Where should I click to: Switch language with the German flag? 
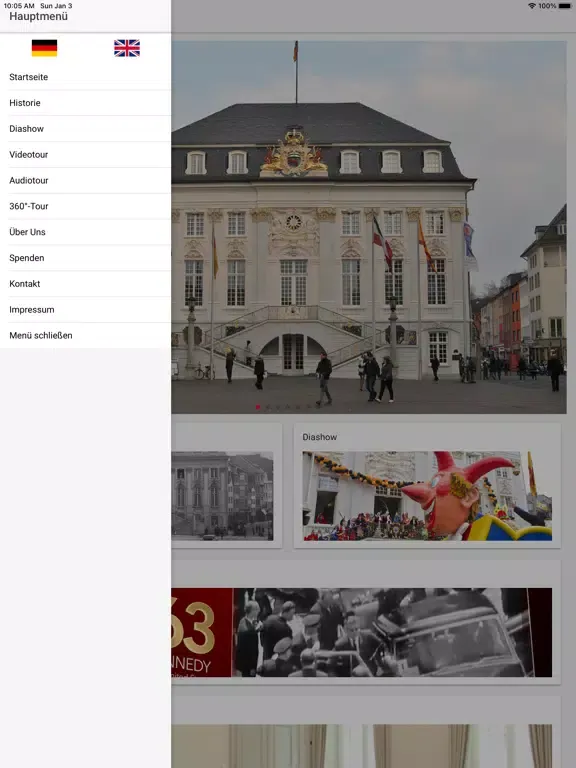[x=45, y=48]
